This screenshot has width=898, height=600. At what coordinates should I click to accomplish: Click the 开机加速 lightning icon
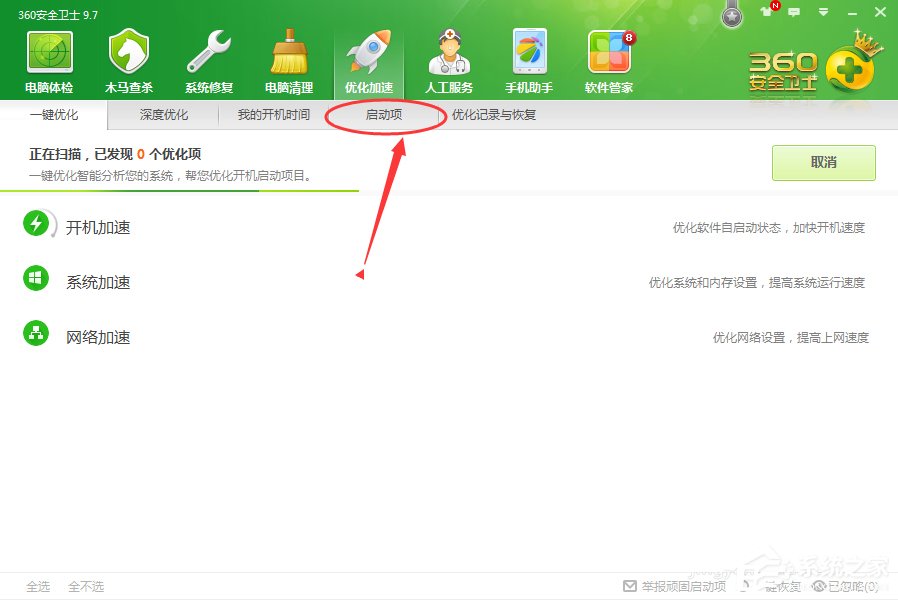[x=36, y=226]
